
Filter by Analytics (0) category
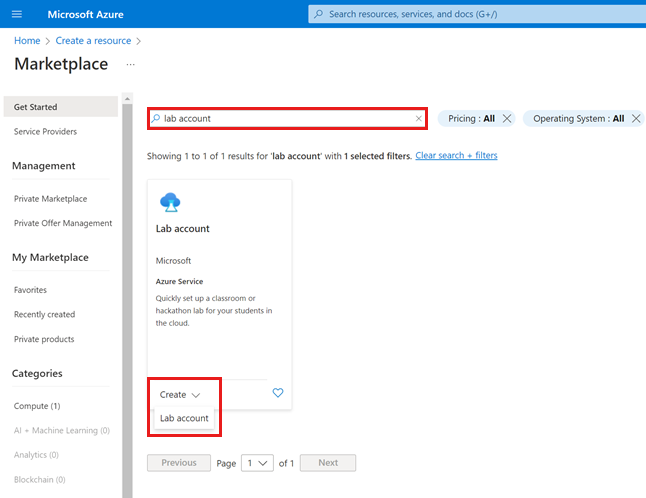pos(36,455)
